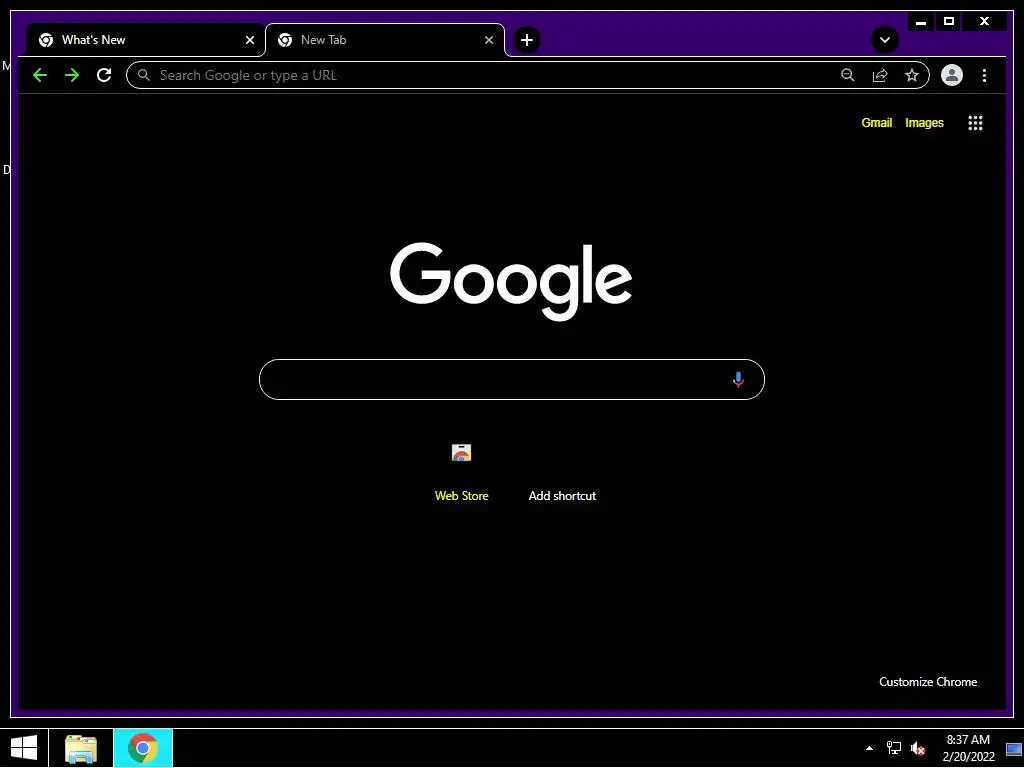
Task: Maximize the Chrome window
Action: (949, 22)
